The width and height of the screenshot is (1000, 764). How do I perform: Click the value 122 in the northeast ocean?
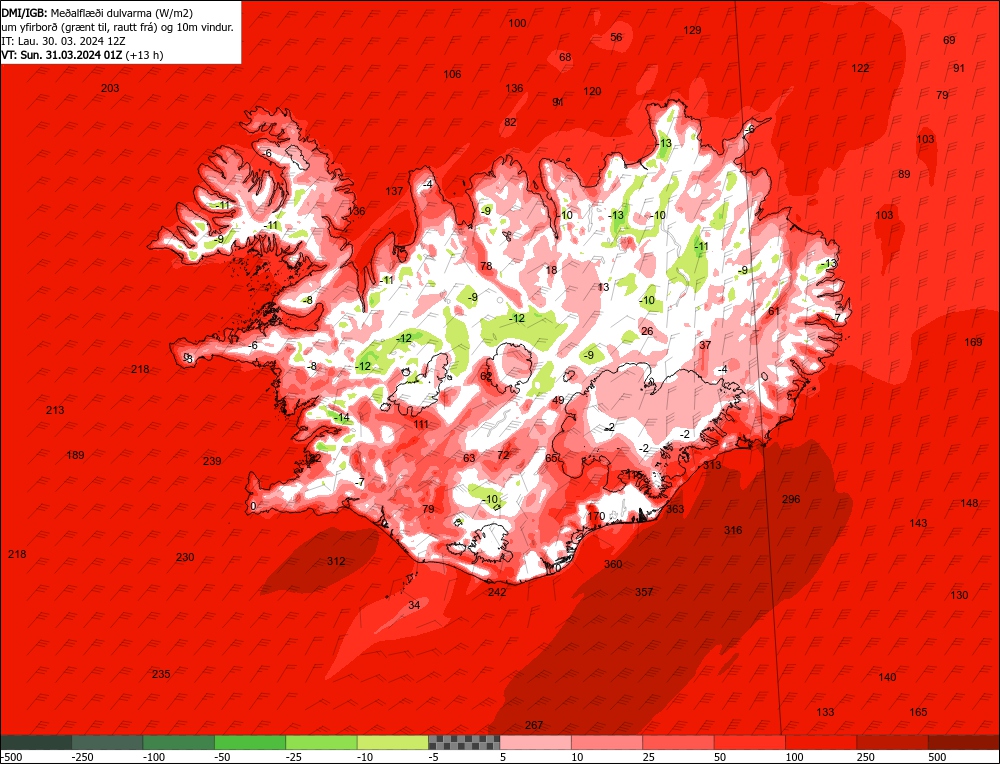pyautogui.click(x=860, y=68)
